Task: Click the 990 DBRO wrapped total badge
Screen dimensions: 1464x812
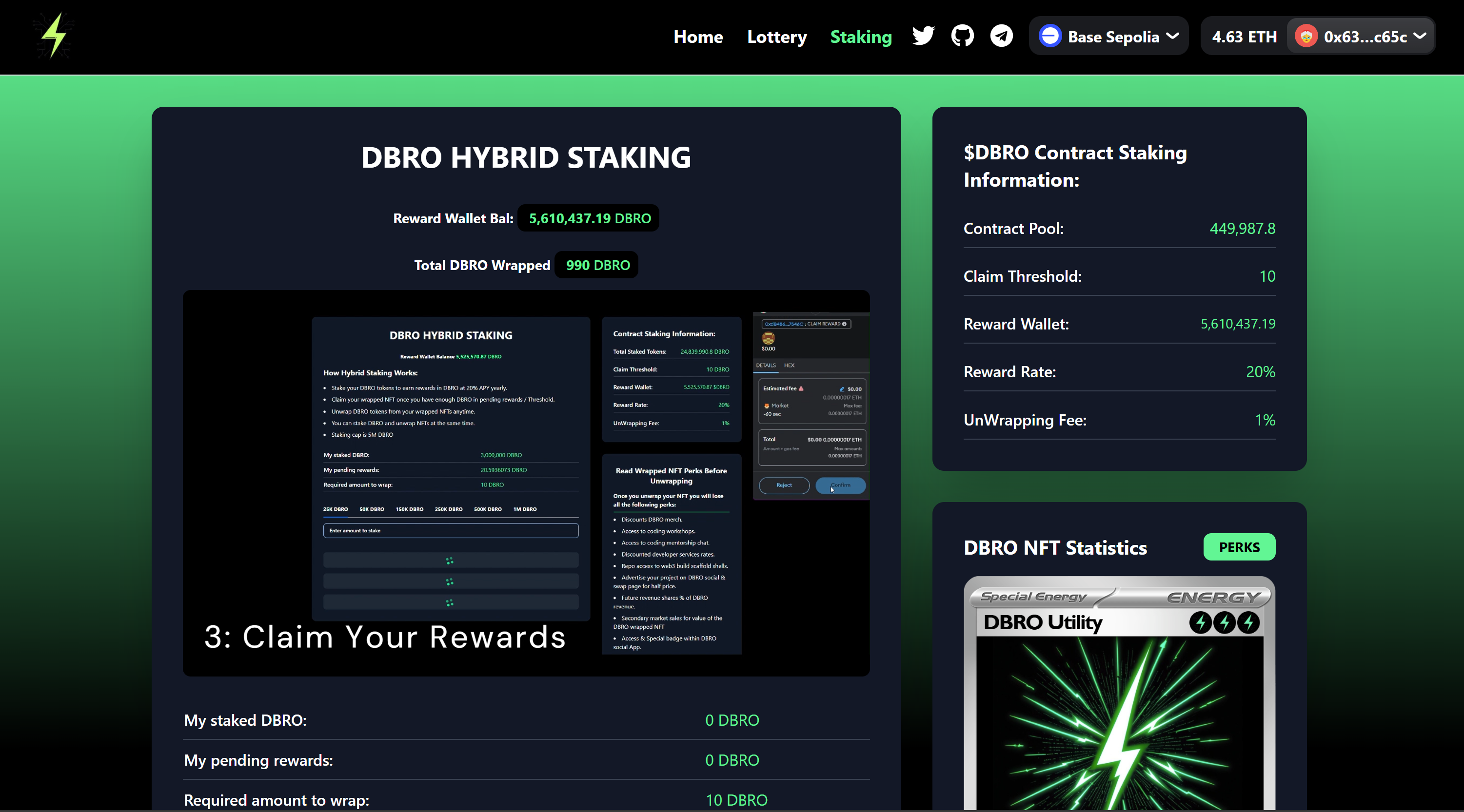Action: 597,265
